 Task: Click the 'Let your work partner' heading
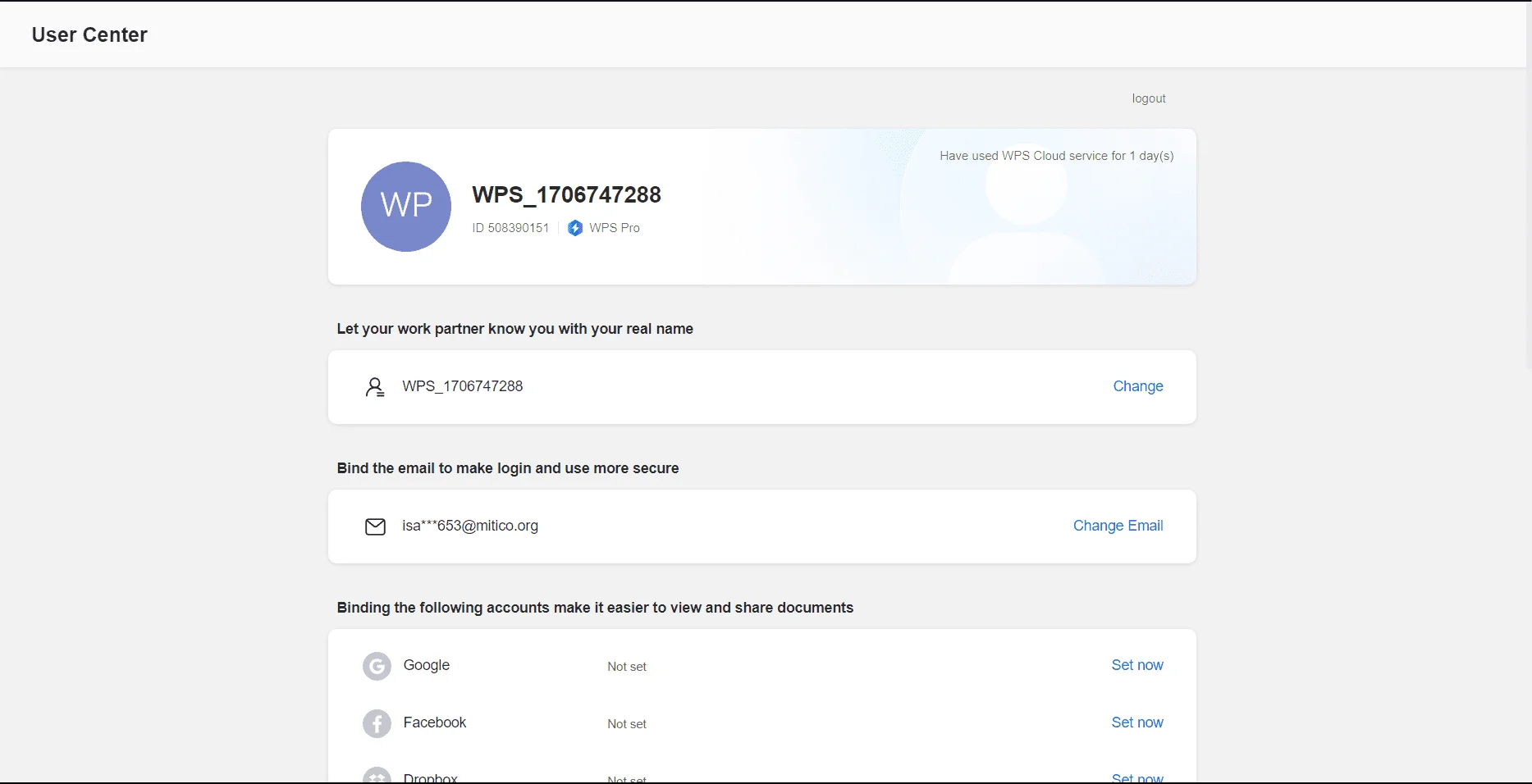(x=514, y=329)
